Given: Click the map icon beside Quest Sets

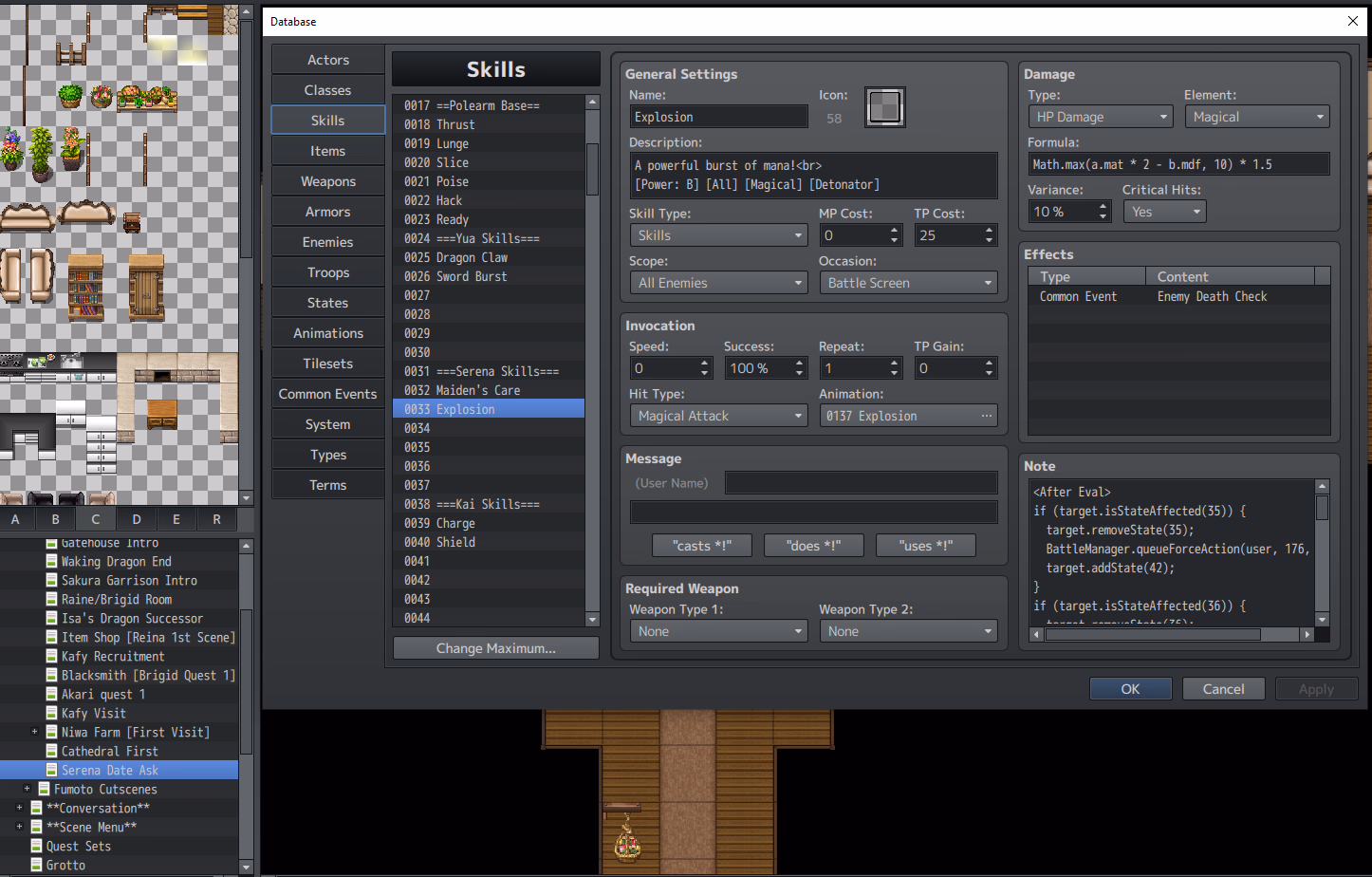Looking at the screenshot, I should click(x=37, y=846).
